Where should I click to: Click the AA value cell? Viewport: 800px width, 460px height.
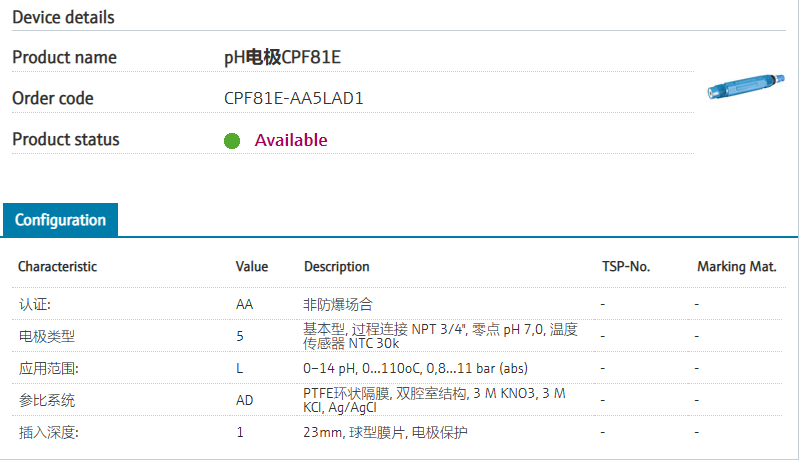click(244, 303)
